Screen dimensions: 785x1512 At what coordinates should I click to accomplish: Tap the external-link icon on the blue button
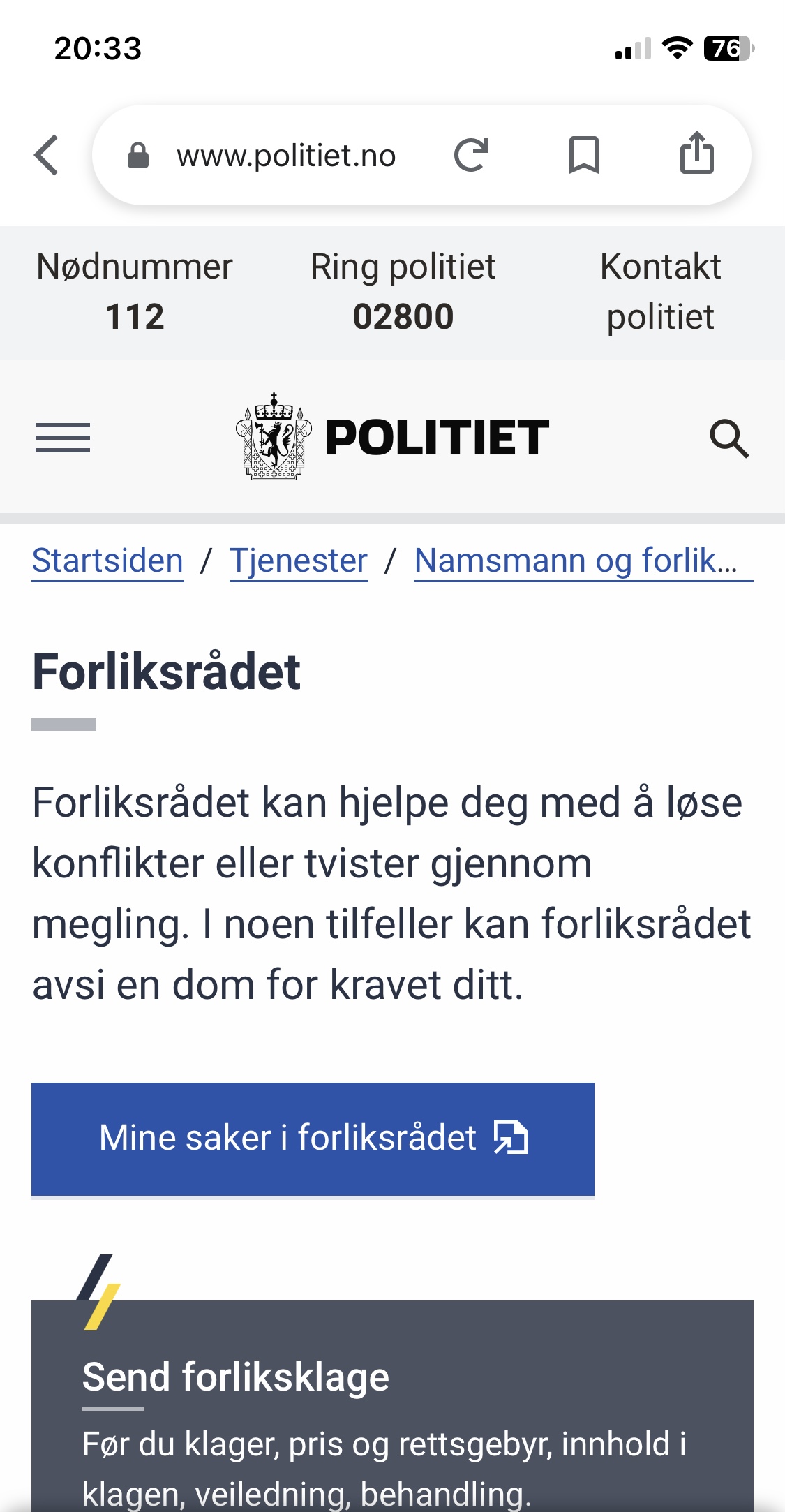[511, 1138]
